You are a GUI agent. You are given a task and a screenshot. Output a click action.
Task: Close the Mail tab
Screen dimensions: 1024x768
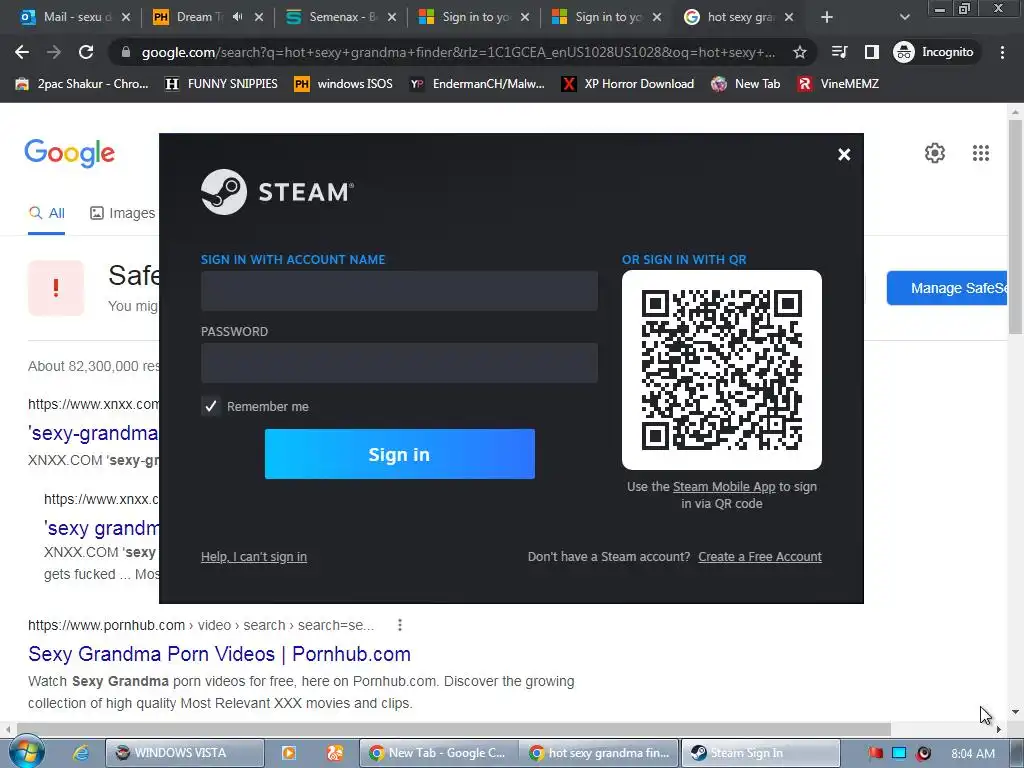[x=126, y=17]
